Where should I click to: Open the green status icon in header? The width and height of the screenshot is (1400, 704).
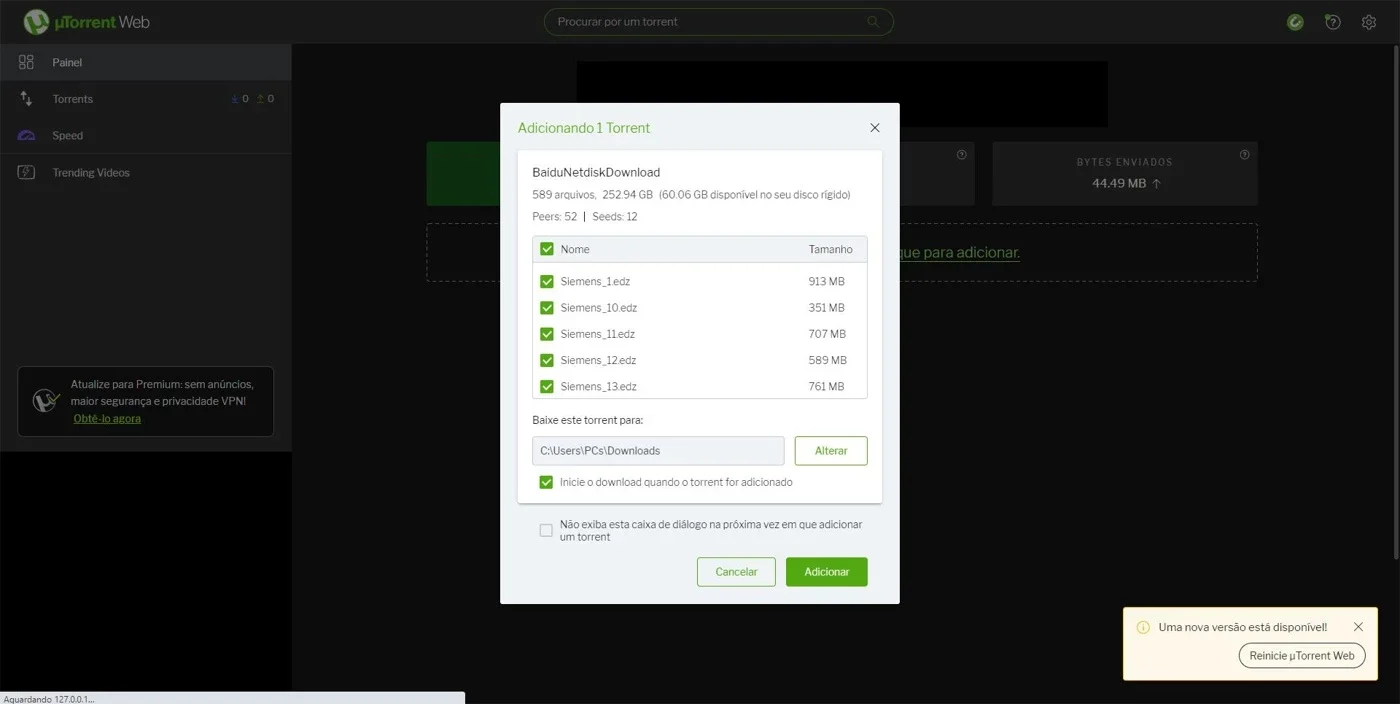(1295, 22)
